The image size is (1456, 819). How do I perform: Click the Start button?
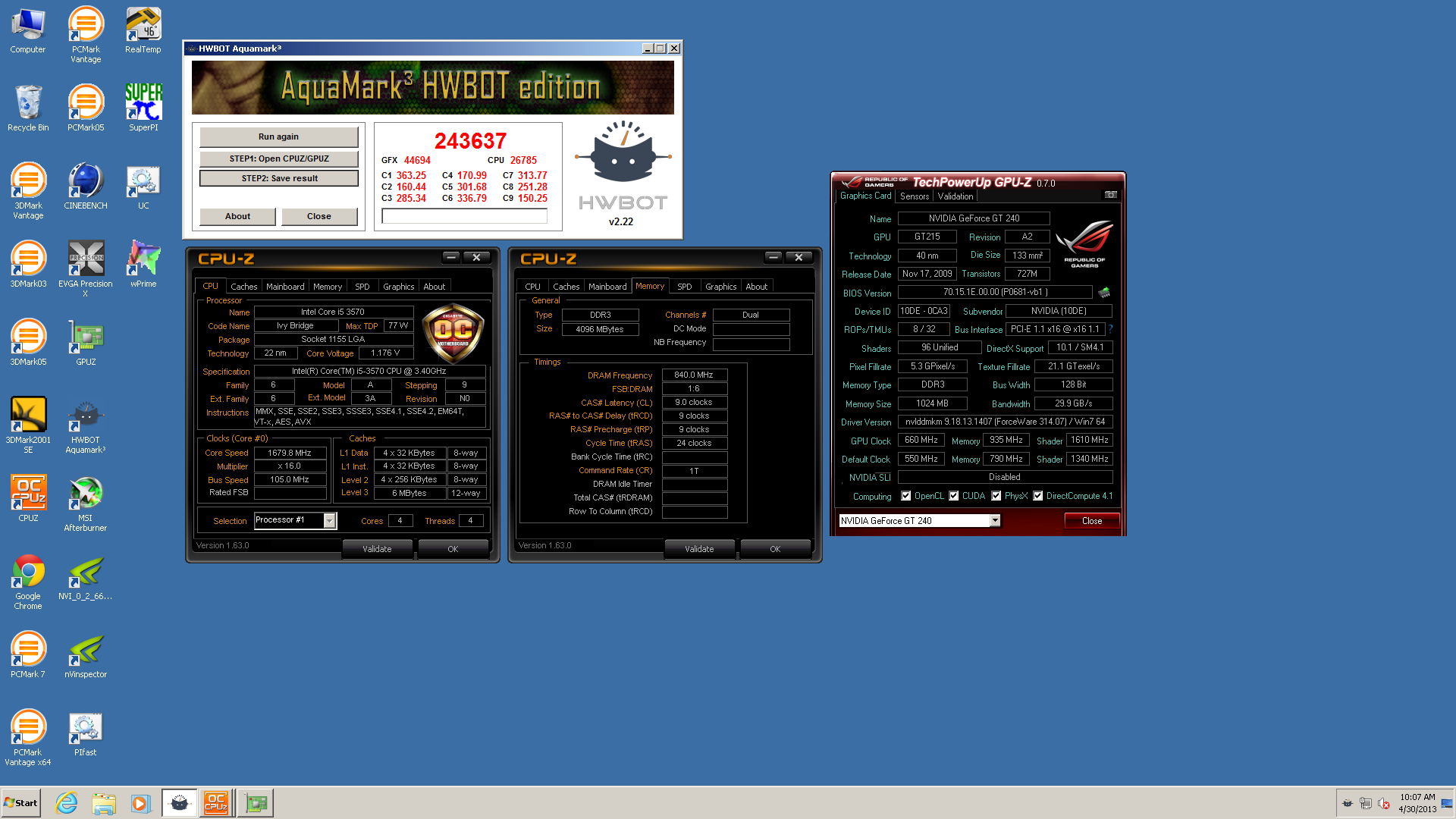pos(21,803)
